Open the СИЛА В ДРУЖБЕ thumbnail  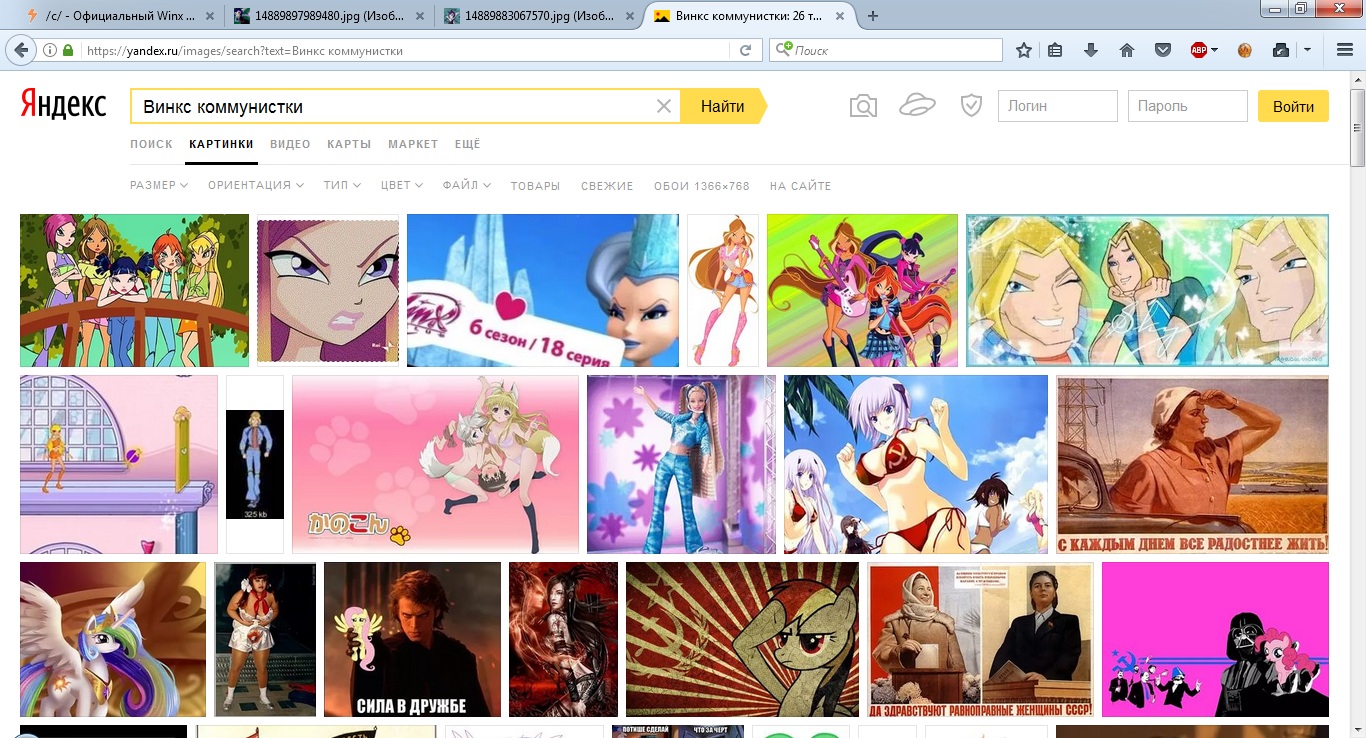412,640
